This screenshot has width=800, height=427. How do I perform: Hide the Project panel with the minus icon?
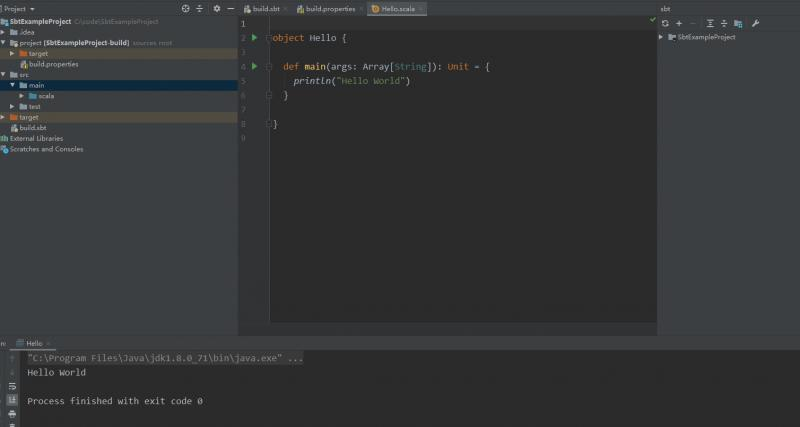(x=231, y=9)
